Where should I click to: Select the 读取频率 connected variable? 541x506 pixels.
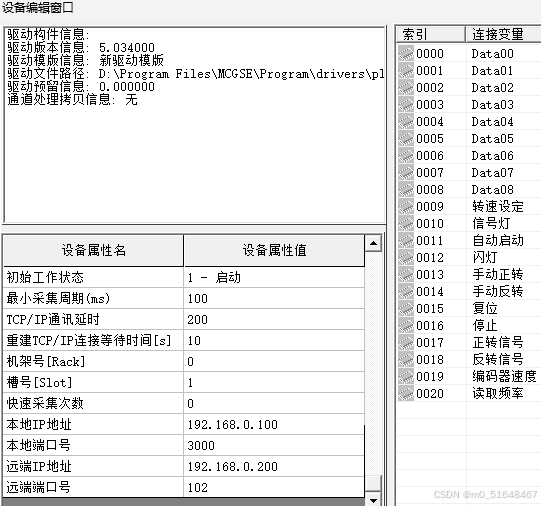(x=498, y=394)
